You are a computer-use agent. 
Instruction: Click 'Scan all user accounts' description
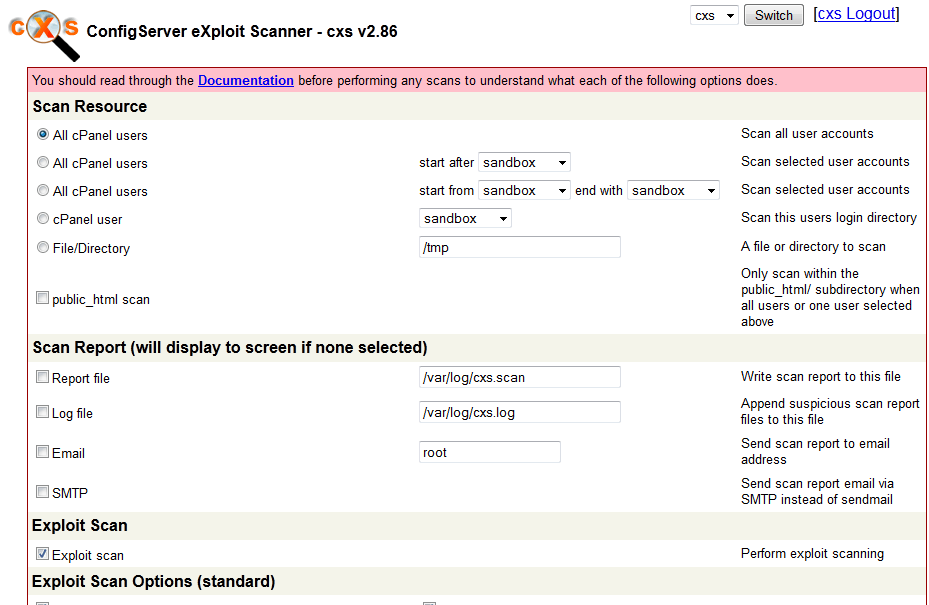click(x=807, y=134)
